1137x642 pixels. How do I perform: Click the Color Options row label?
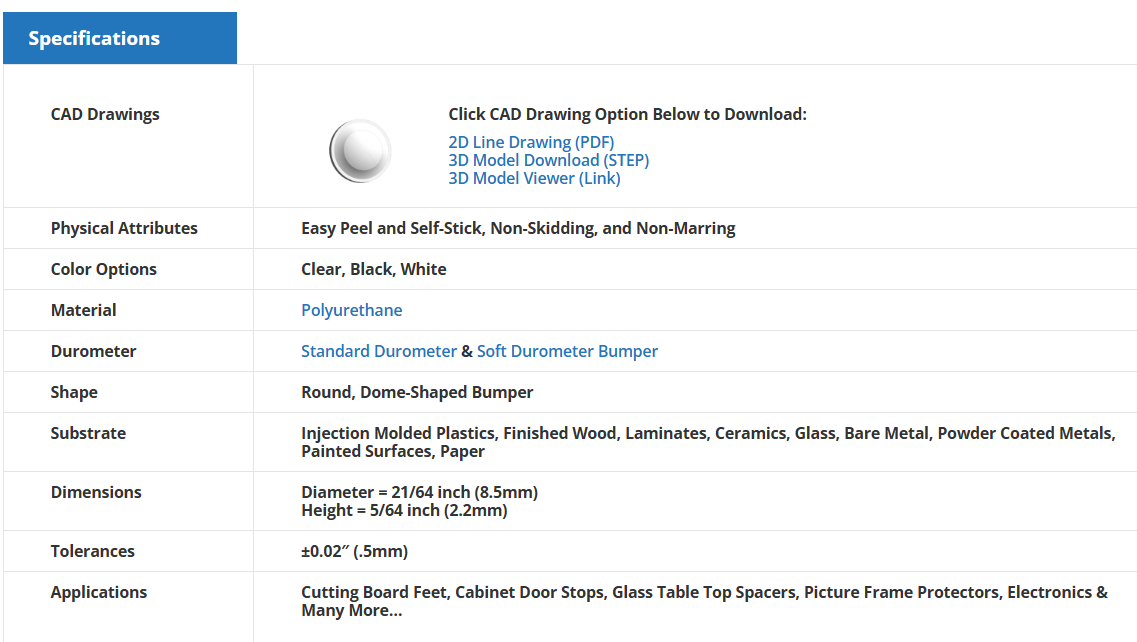[x=104, y=270]
